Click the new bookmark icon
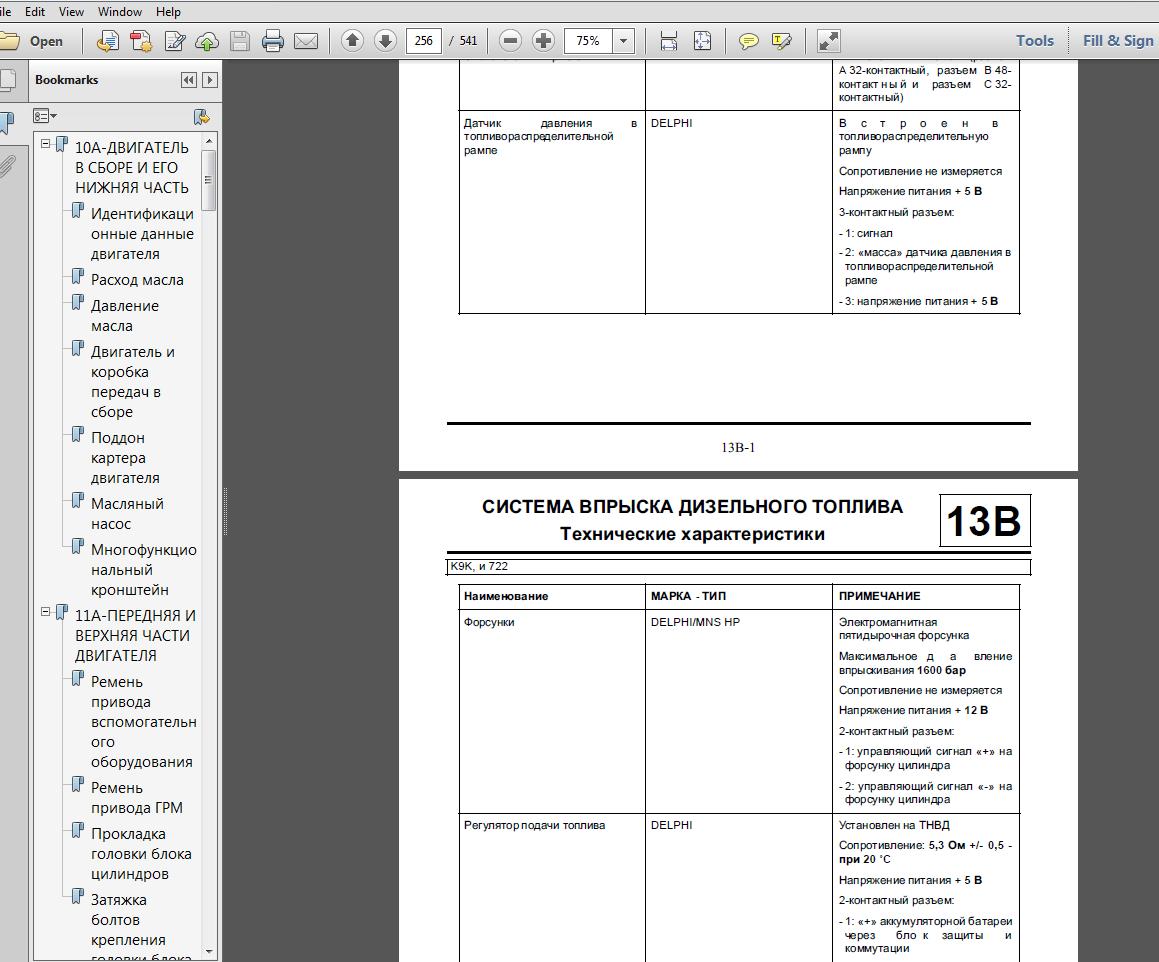The image size is (1159, 962). (201, 117)
